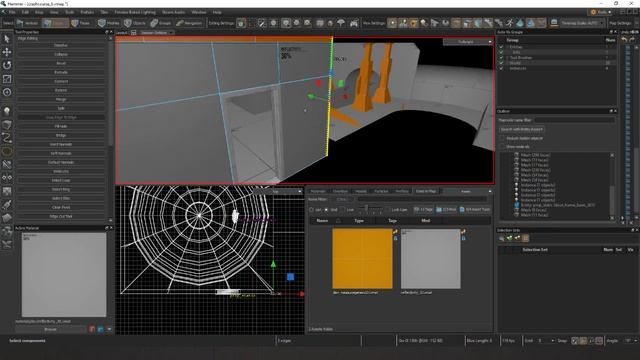Click the Extrude button in Edge Editing
Viewport: 640px width, 360px height.
point(61,72)
